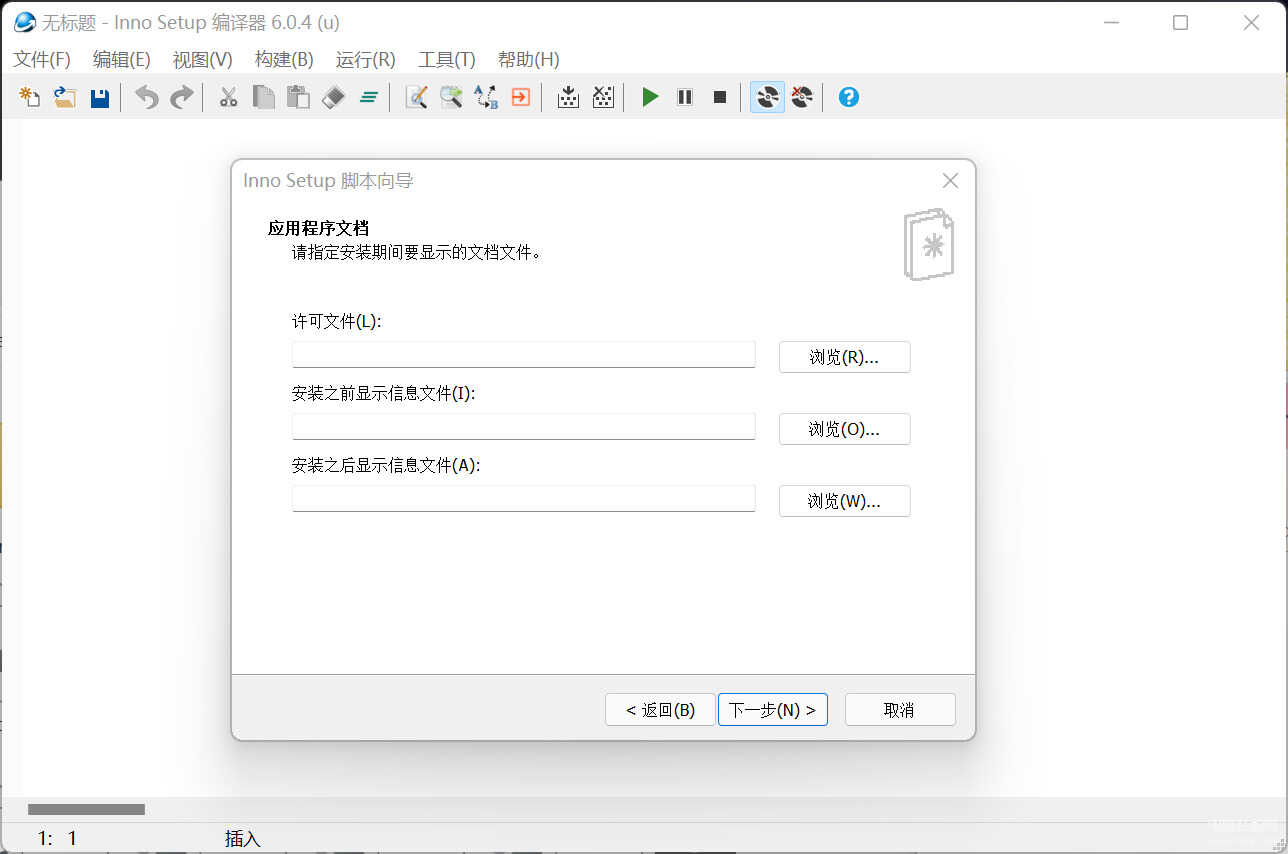This screenshot has width=1288, height=854.
Task: Click the orange arrow-box toolbar icon
Action: pos(520,97)
